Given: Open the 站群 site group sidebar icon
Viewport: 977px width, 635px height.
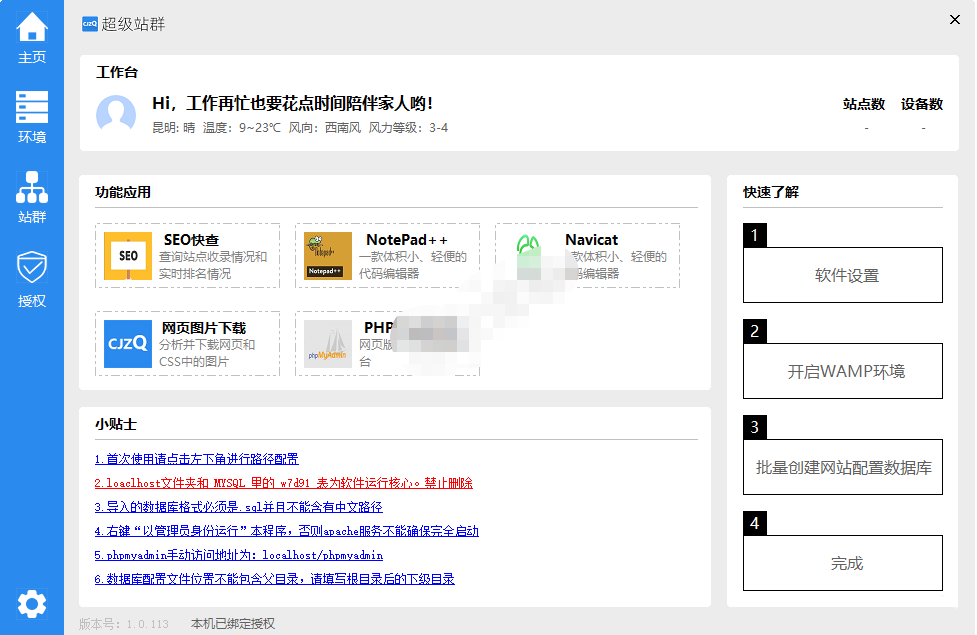Looking at the screenshot, I should [x=32, y=187].
